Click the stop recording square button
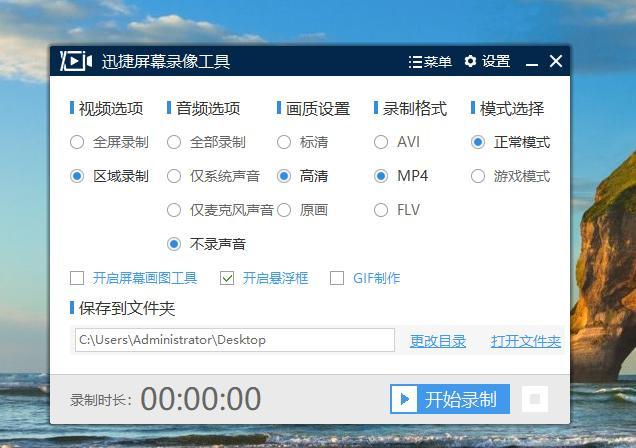The width and height of the screenshot is (636, 448). (535, 399)
